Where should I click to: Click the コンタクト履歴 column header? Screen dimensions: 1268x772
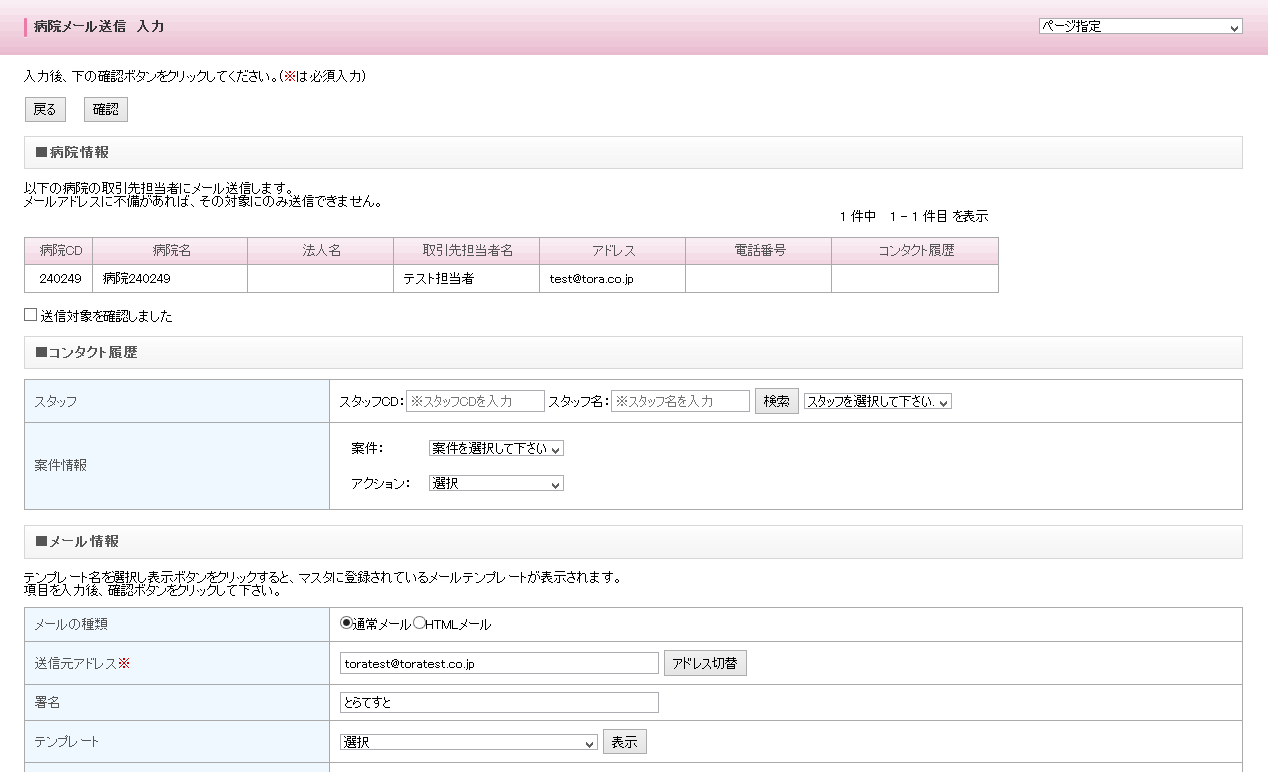tap(915, 251)
